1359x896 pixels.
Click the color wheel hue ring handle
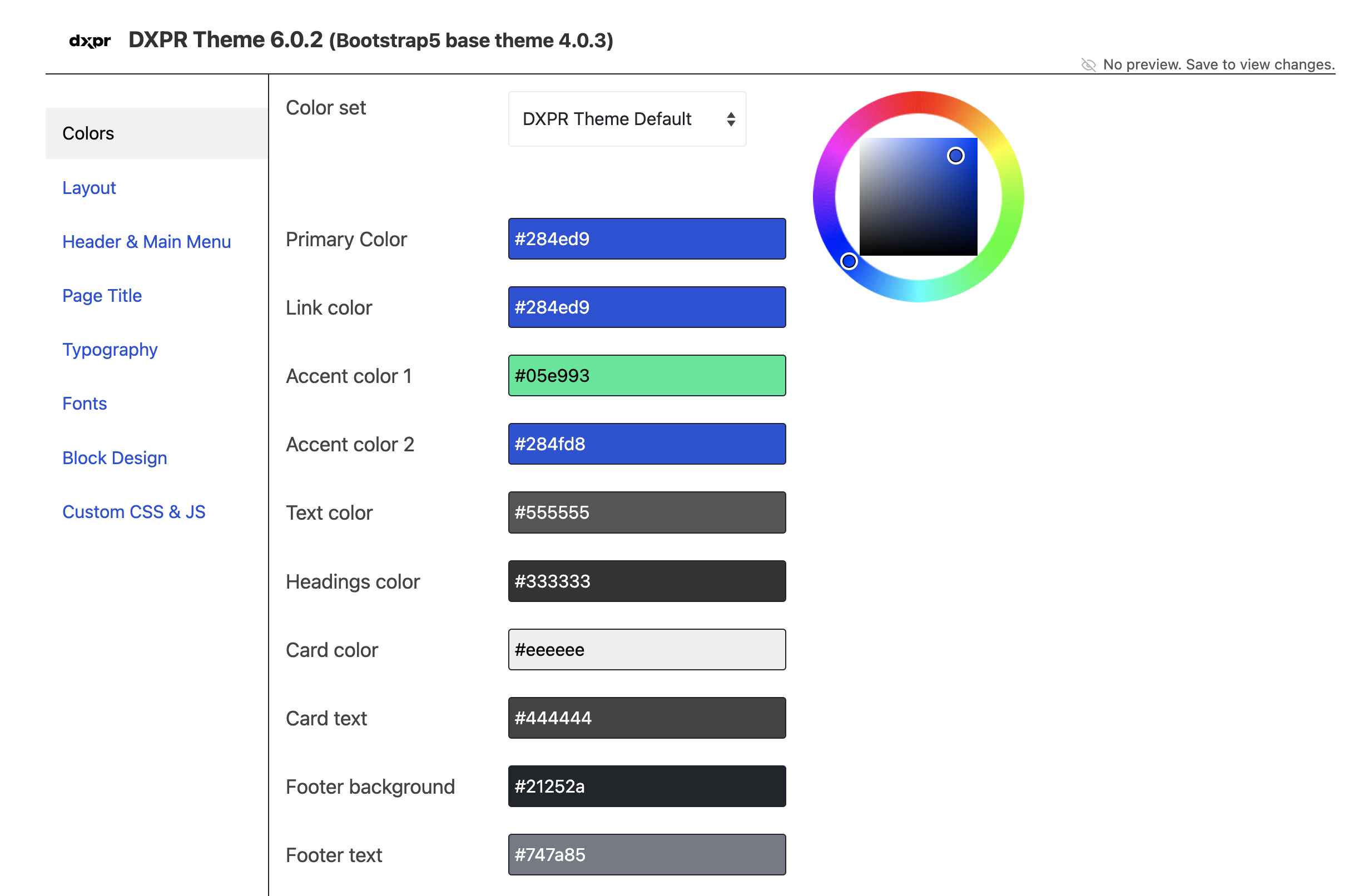click(849, 261)
